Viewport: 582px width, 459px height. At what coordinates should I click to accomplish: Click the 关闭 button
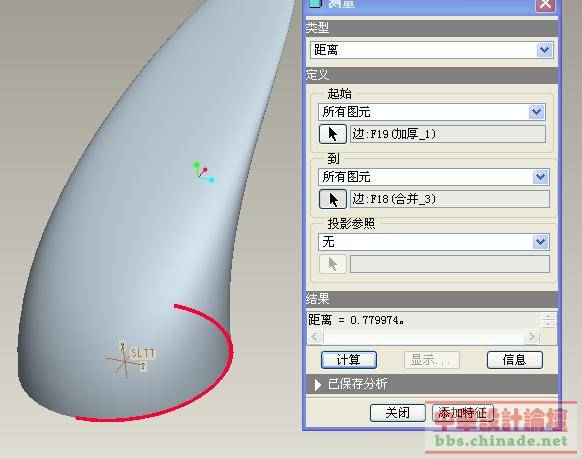coord(398,413)
